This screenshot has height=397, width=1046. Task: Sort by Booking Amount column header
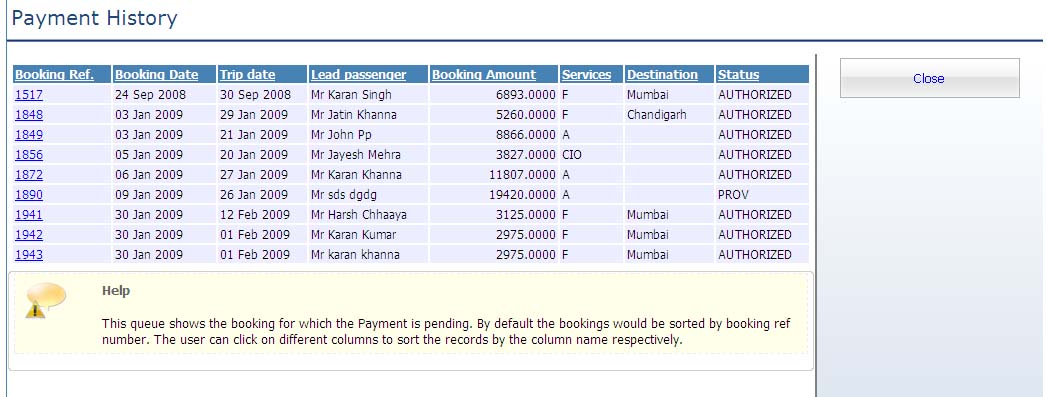click(484, 75)
